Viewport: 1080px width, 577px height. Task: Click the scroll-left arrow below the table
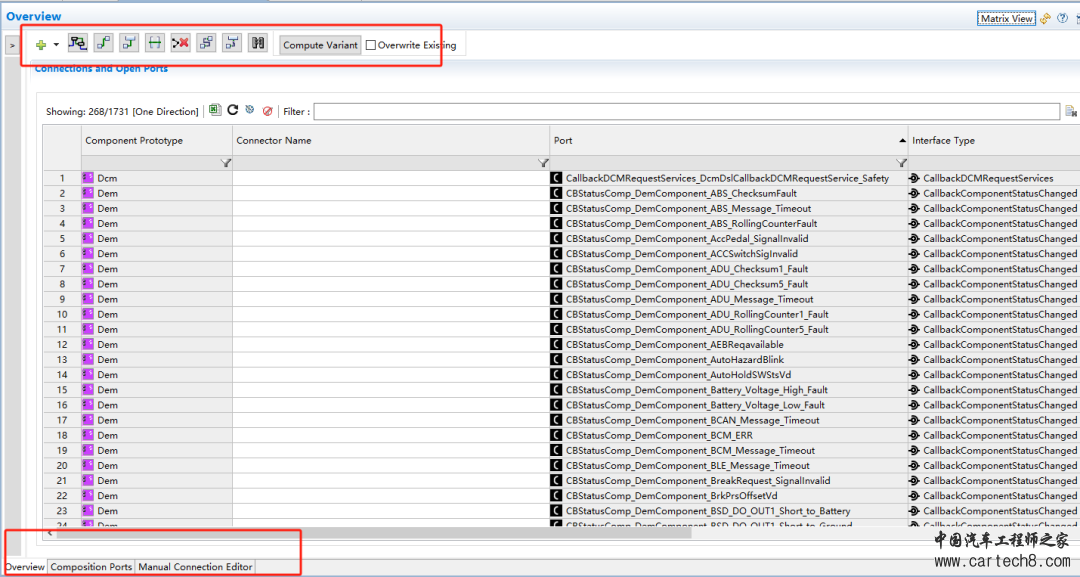point(50,533)
